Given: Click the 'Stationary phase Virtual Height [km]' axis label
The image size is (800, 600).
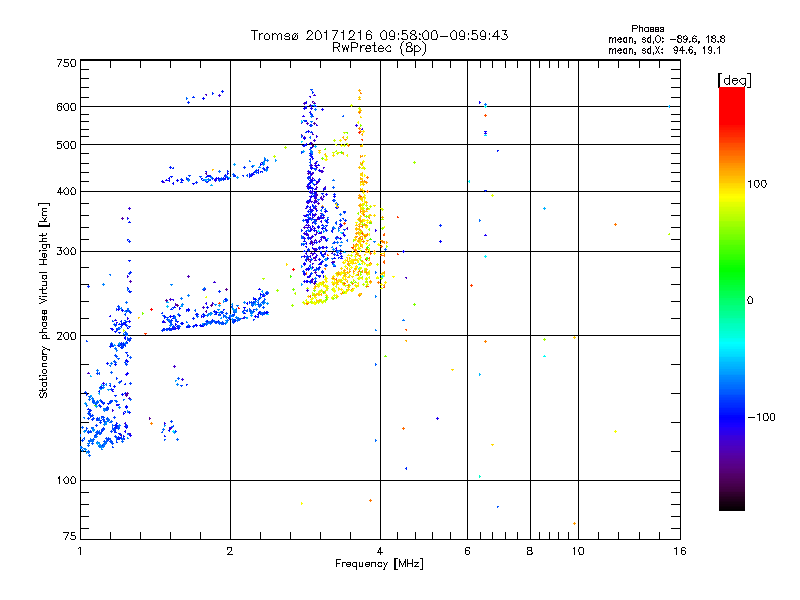Looking at the screenshot, I should click(43, 300).
